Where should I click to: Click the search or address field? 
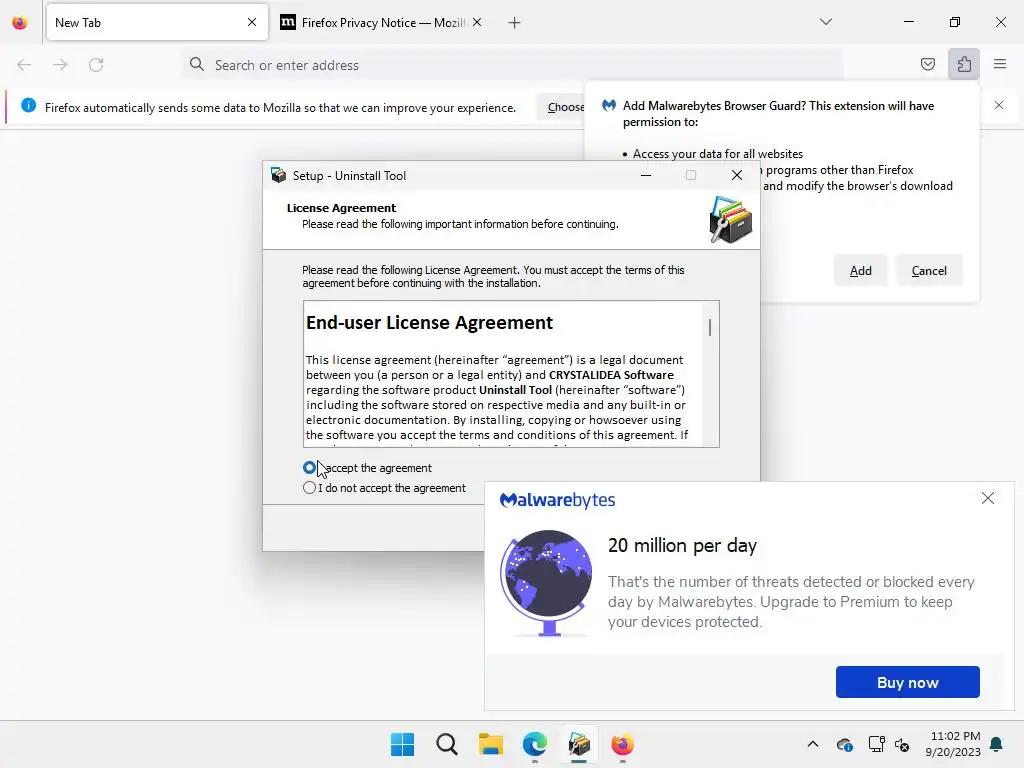coord(512,65)
